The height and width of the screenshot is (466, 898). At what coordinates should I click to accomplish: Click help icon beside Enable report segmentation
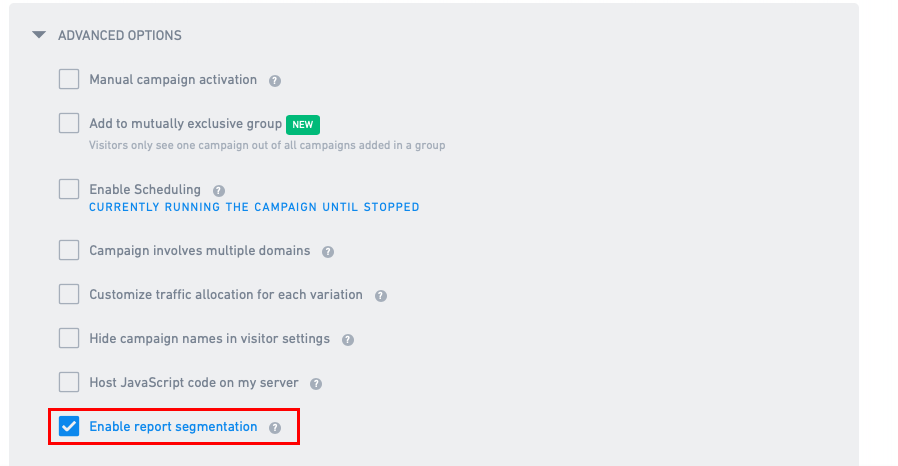[275, 428]
